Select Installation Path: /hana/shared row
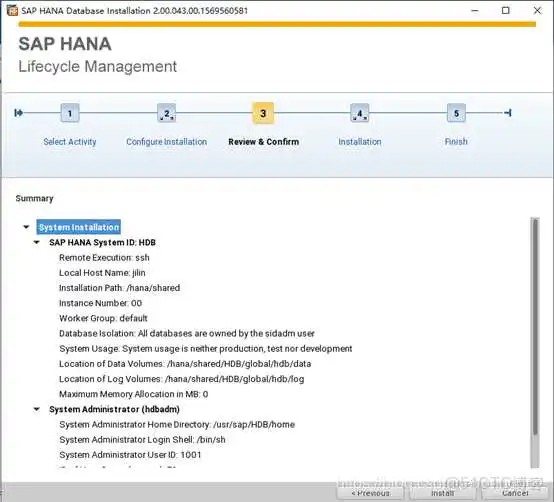554x502 pixels. 119,288
